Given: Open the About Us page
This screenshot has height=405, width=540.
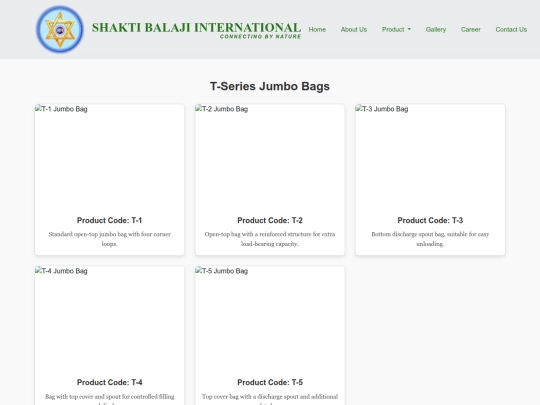Looking at the screenshot, I should pos(354,30).
